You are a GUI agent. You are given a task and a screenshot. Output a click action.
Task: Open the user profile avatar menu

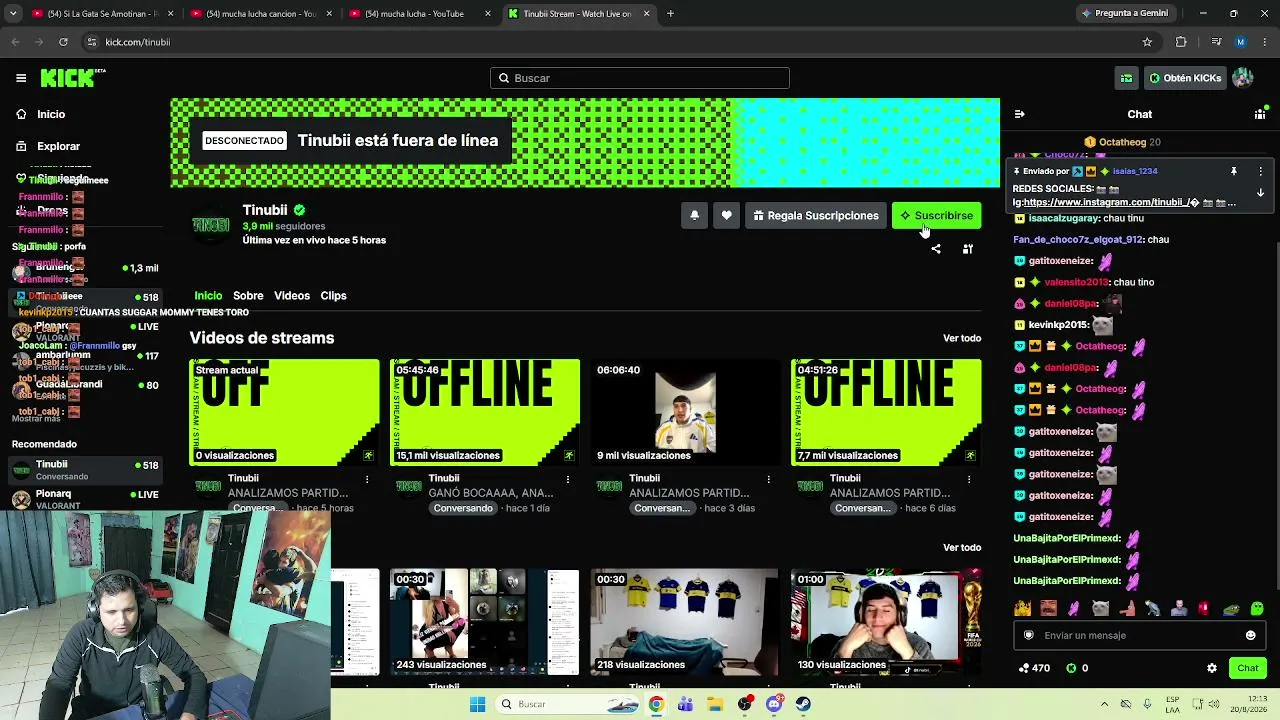1243,78
